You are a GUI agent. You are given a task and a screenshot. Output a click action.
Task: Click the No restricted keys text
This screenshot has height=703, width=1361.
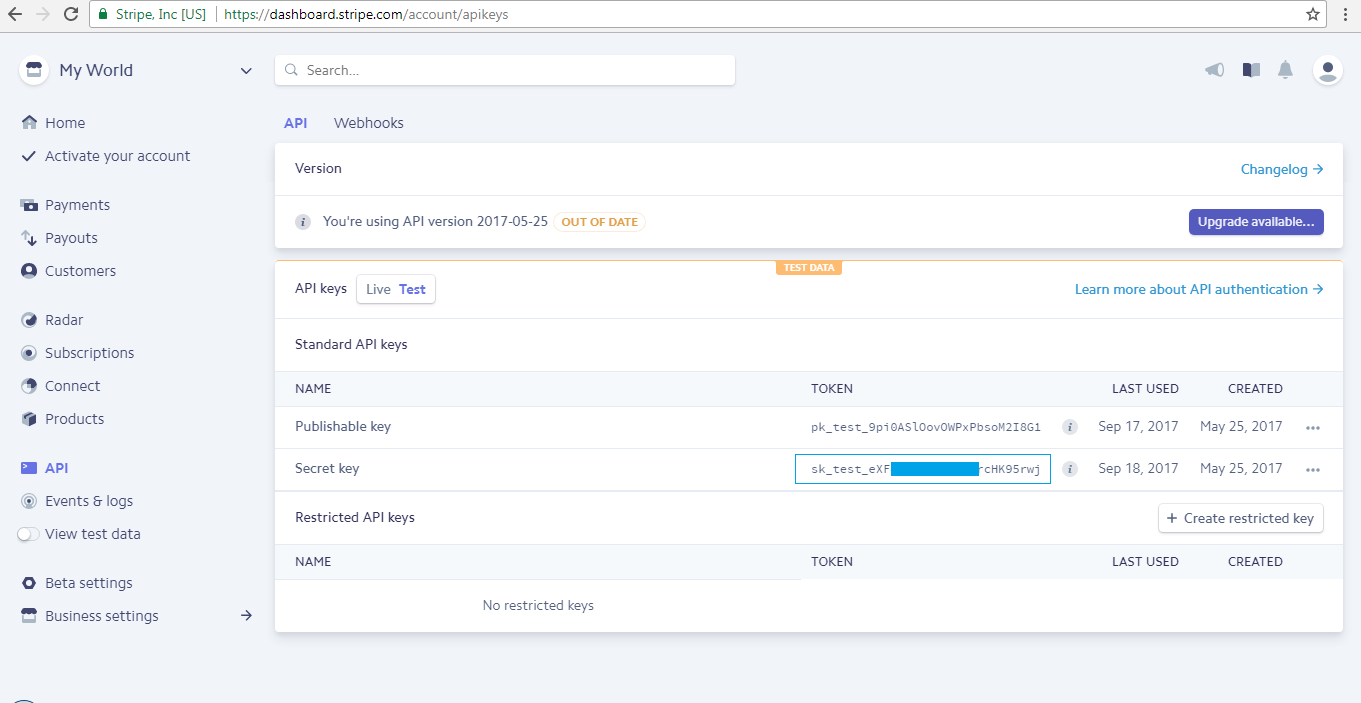pyautogui.click(x=538, y=605)
